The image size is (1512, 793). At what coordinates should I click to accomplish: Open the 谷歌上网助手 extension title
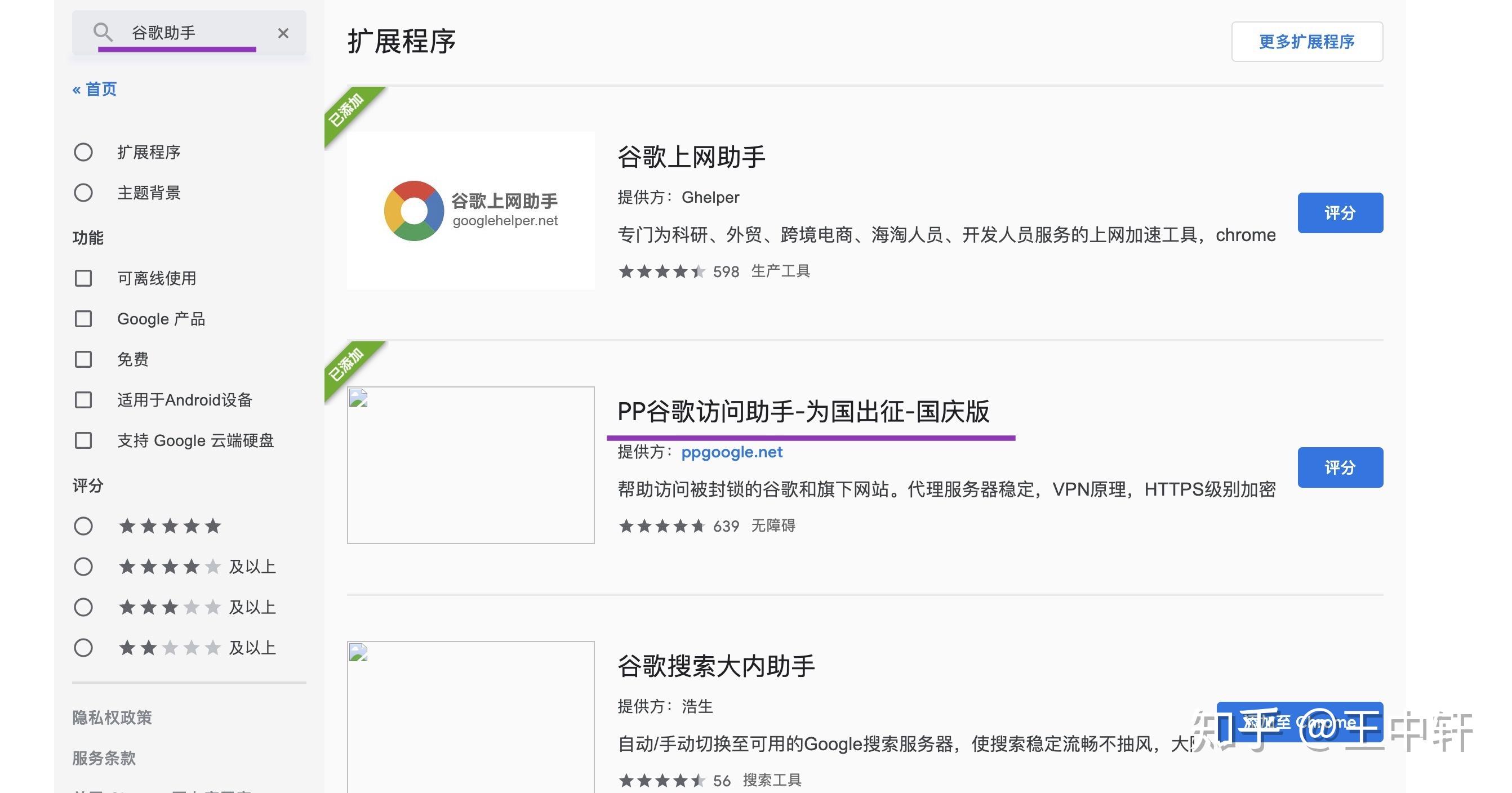click(691, 157)
